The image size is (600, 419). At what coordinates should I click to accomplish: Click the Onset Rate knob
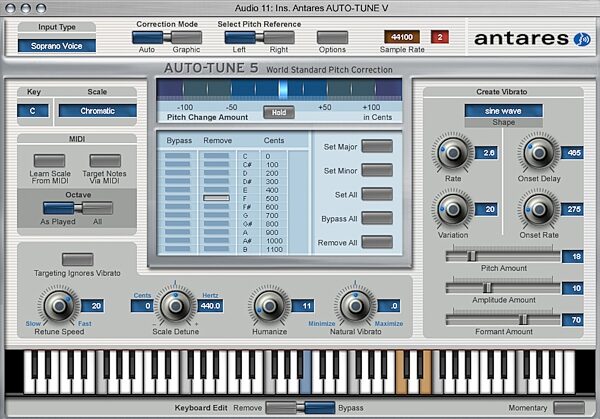[x=539, y=209]
